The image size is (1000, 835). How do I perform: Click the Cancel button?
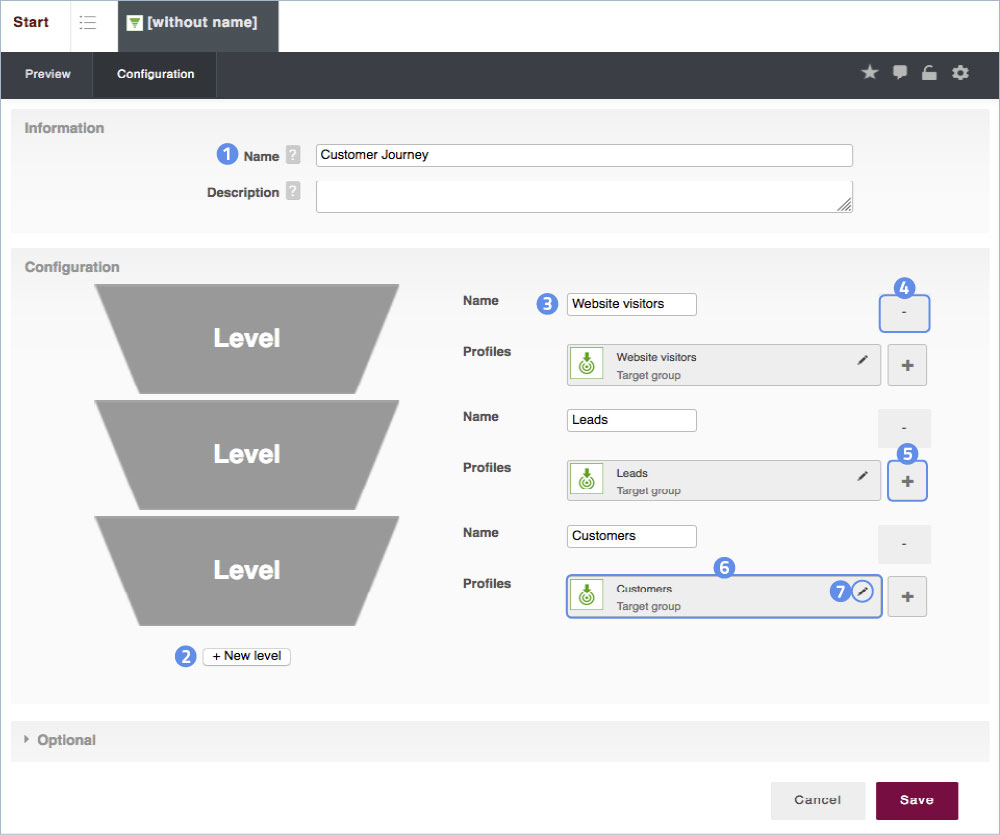(x=817, y=800)
